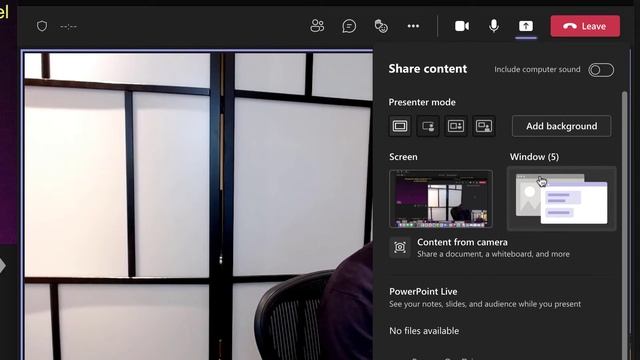
Task: Open the meeting chat icon
Action: pos(349,26)
